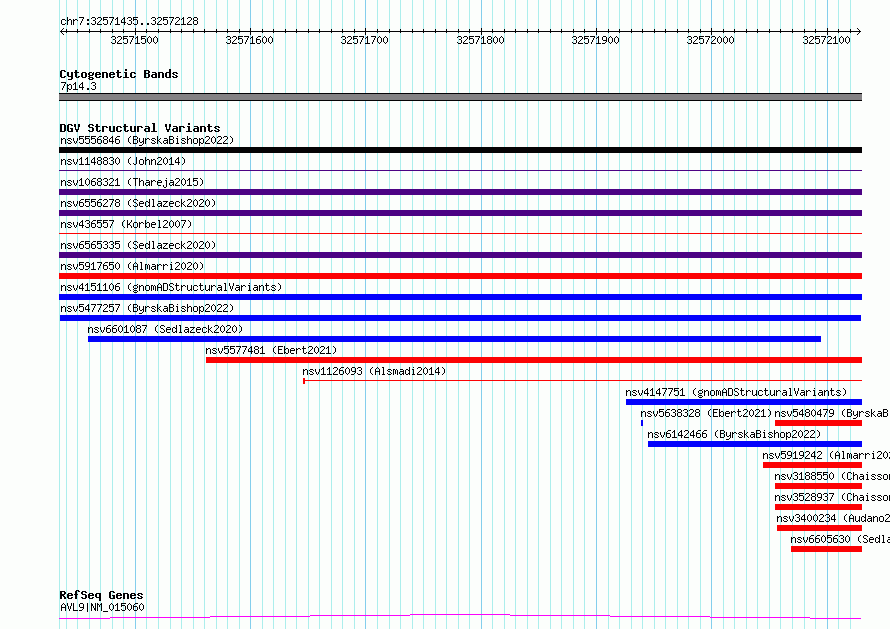
Task: Click blue bar of nsv4151106
Action: pos(460,297)
